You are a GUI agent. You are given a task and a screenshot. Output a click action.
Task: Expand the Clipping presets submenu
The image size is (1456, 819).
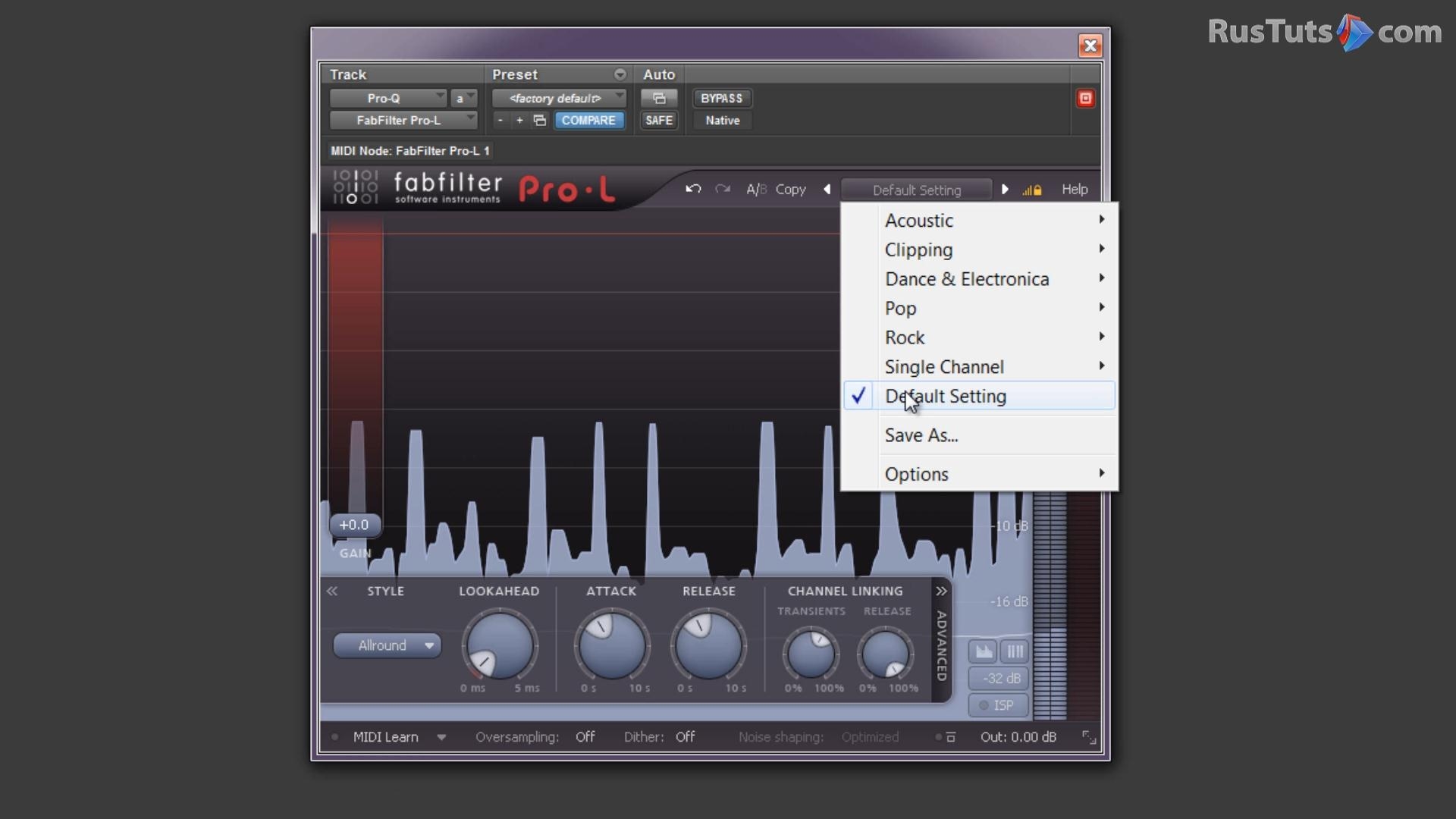(980, 249)
